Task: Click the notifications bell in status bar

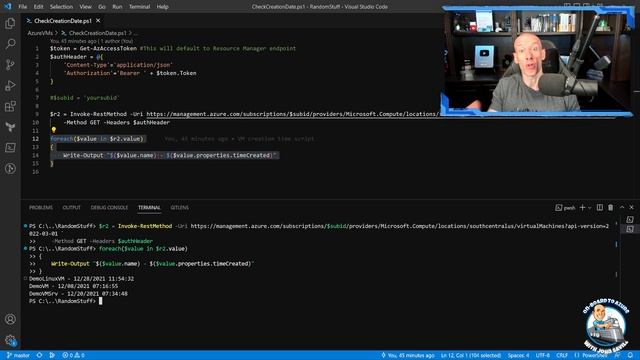Action: (x=631, y=356)
